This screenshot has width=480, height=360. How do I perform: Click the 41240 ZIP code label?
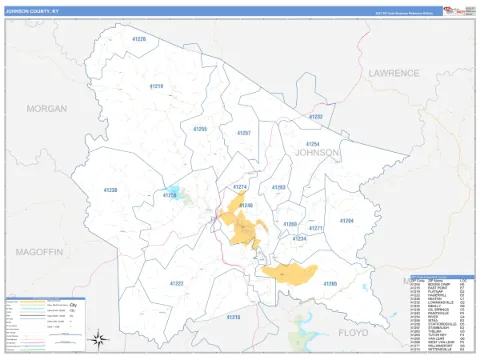pyautogui.click(x=246, y=205)
